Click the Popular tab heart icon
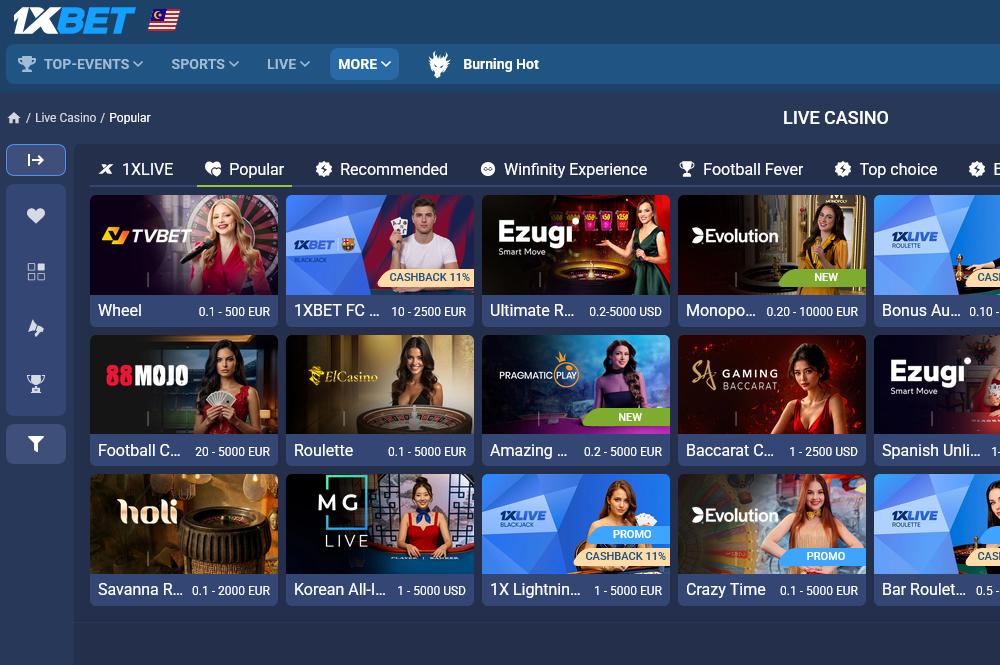The height and width of the screenshot is (665, 1000). pyautogui.click(x=213, y=169)
